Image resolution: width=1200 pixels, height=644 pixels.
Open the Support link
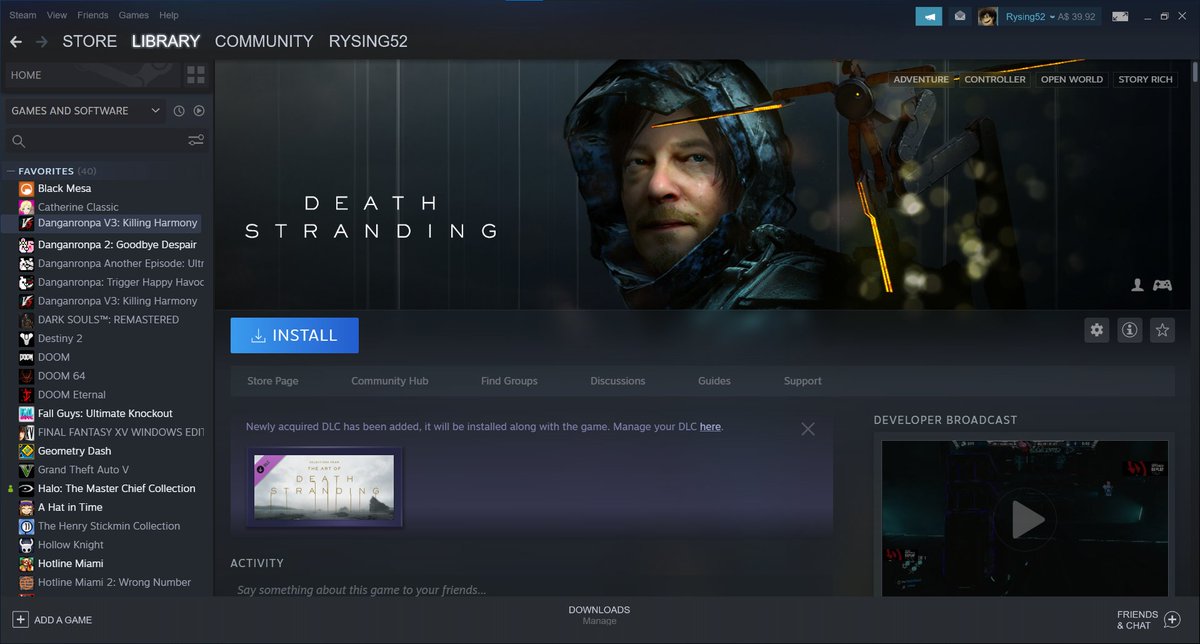click(803, 381)
